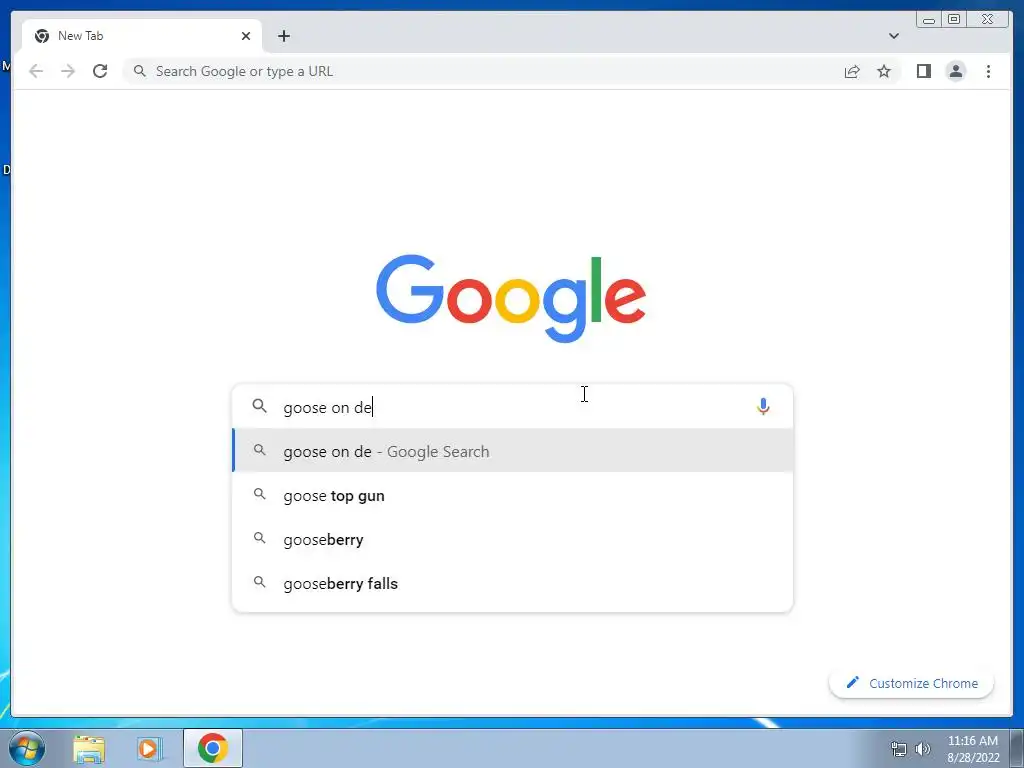Click the Customize Chrome button
The image size is (1024, 768).
pos(911,683)
